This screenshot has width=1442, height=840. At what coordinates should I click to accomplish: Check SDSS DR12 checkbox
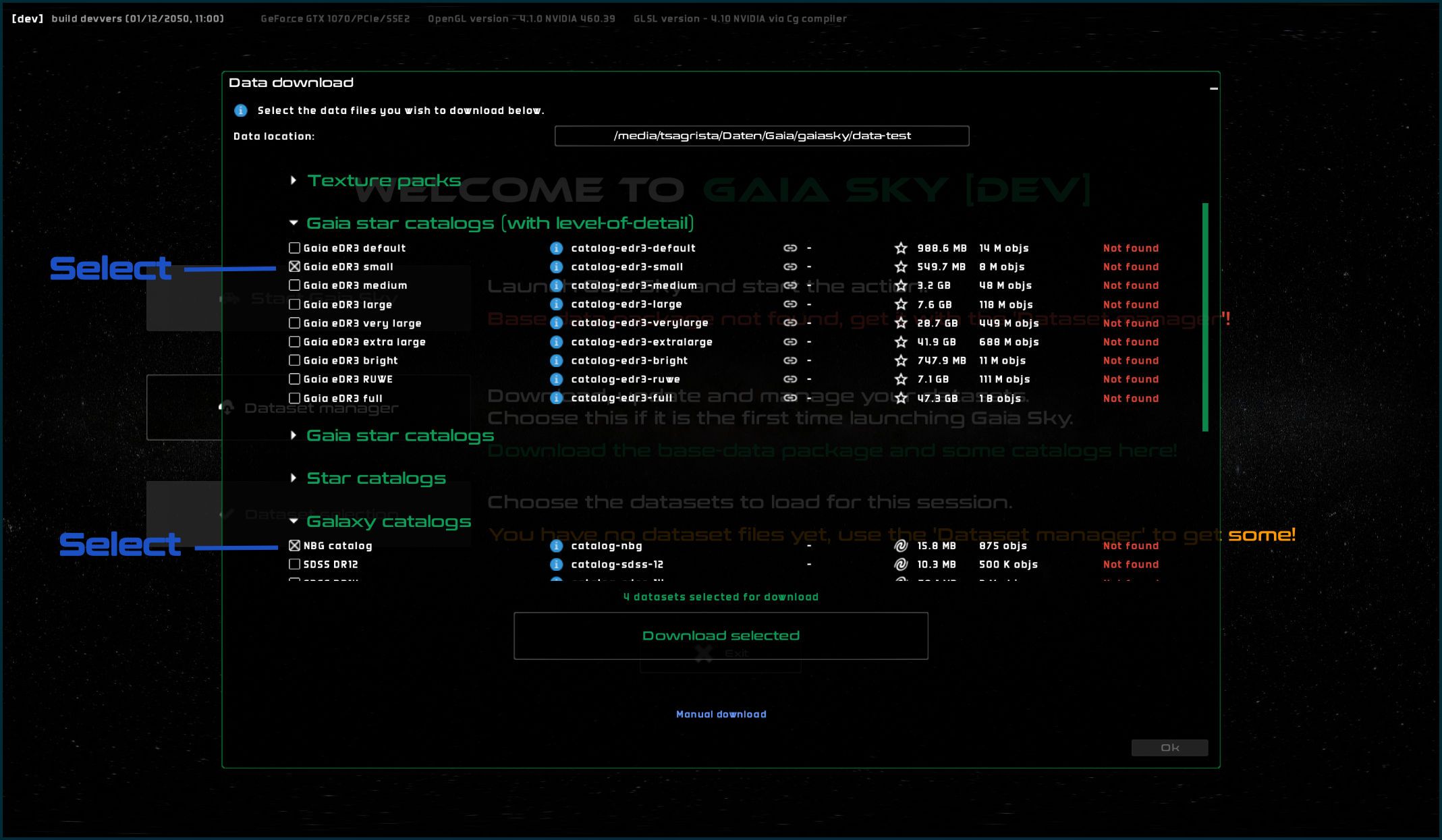coord(294,564)
